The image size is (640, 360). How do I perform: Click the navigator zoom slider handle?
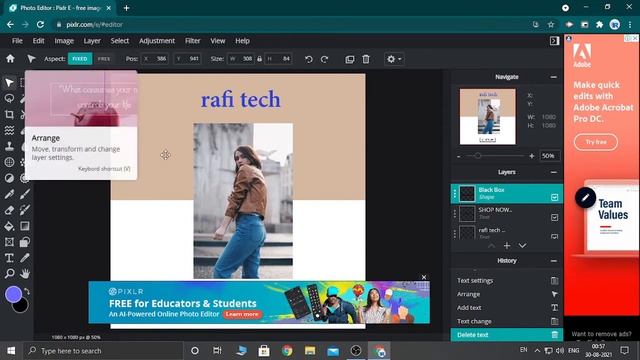click(x=478, y=156)
